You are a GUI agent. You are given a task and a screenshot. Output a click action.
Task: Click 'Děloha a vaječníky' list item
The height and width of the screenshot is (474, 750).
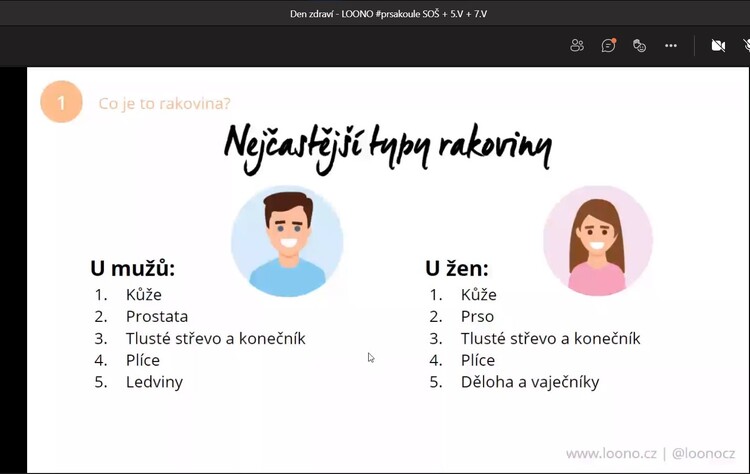(530, 382)
